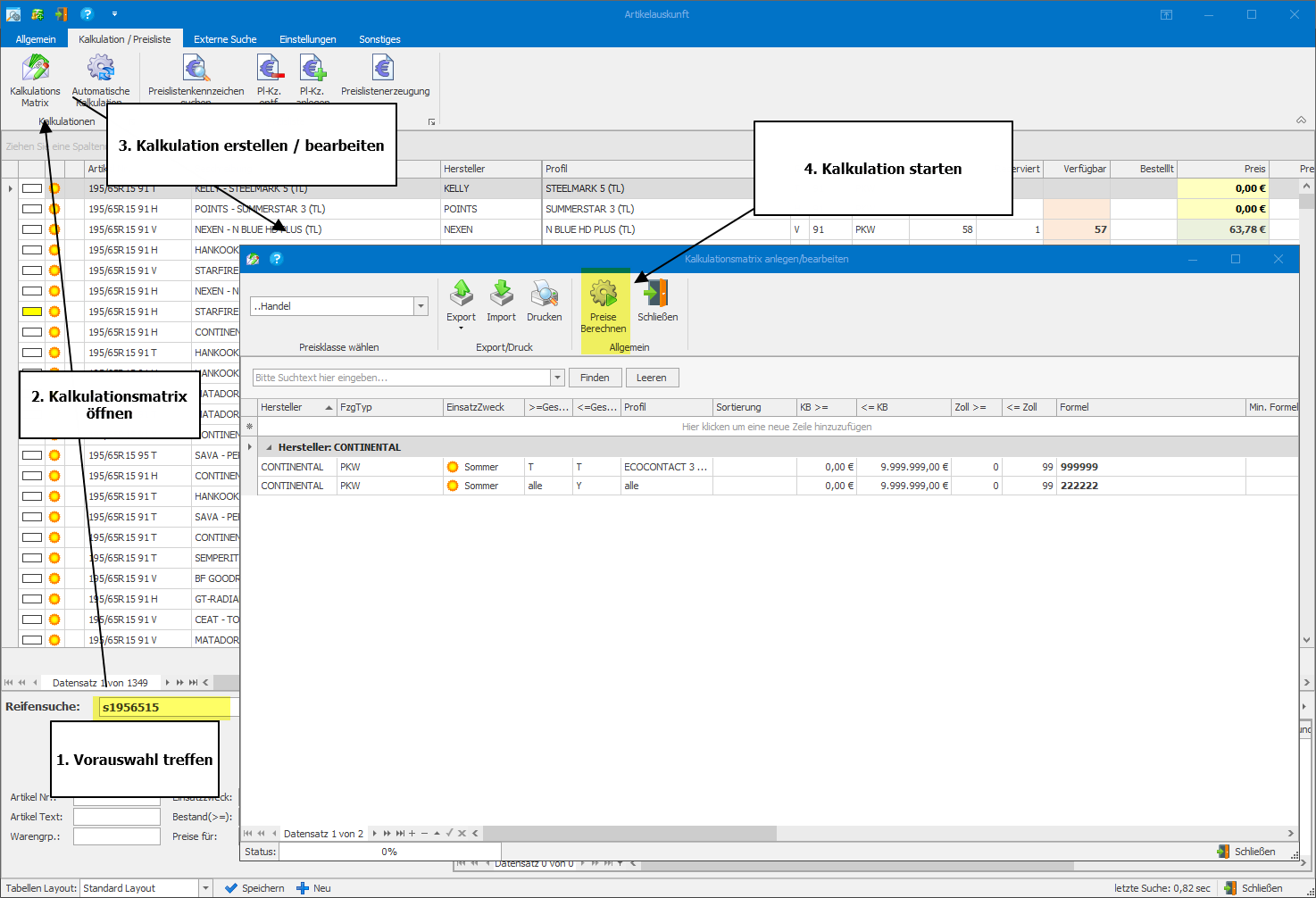Screen dimensions: 1316x898
Task: Delete record with matrix navigator minus
Action: (x=424, y=834)
